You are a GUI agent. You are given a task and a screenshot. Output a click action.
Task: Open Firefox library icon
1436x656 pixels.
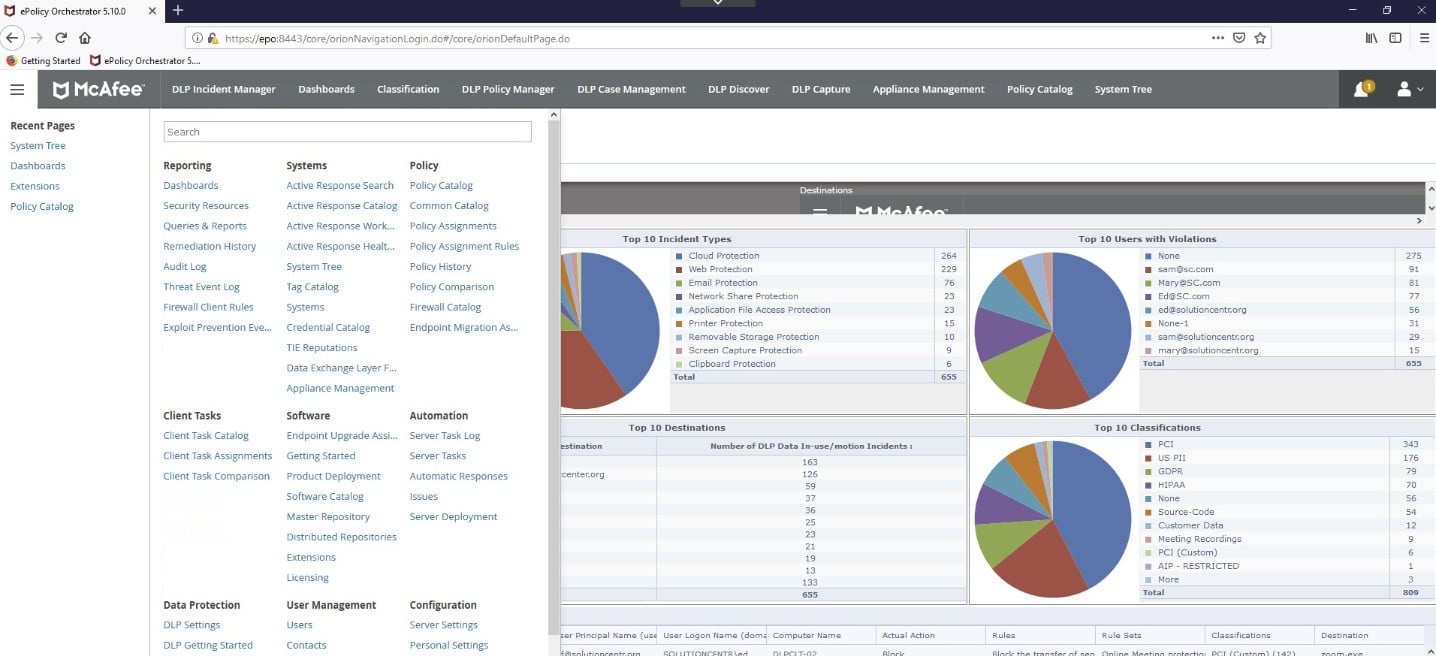[1368, 38]
